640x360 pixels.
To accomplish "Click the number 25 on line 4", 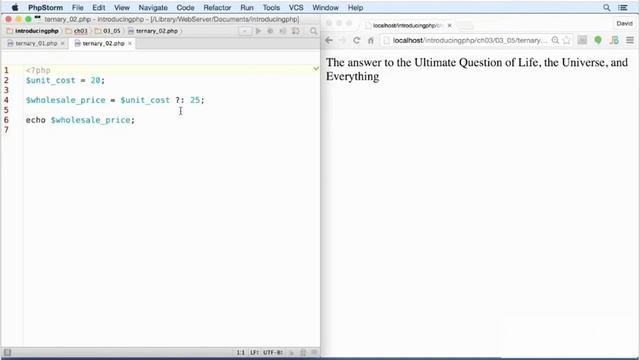I will (x=195, y=100).
